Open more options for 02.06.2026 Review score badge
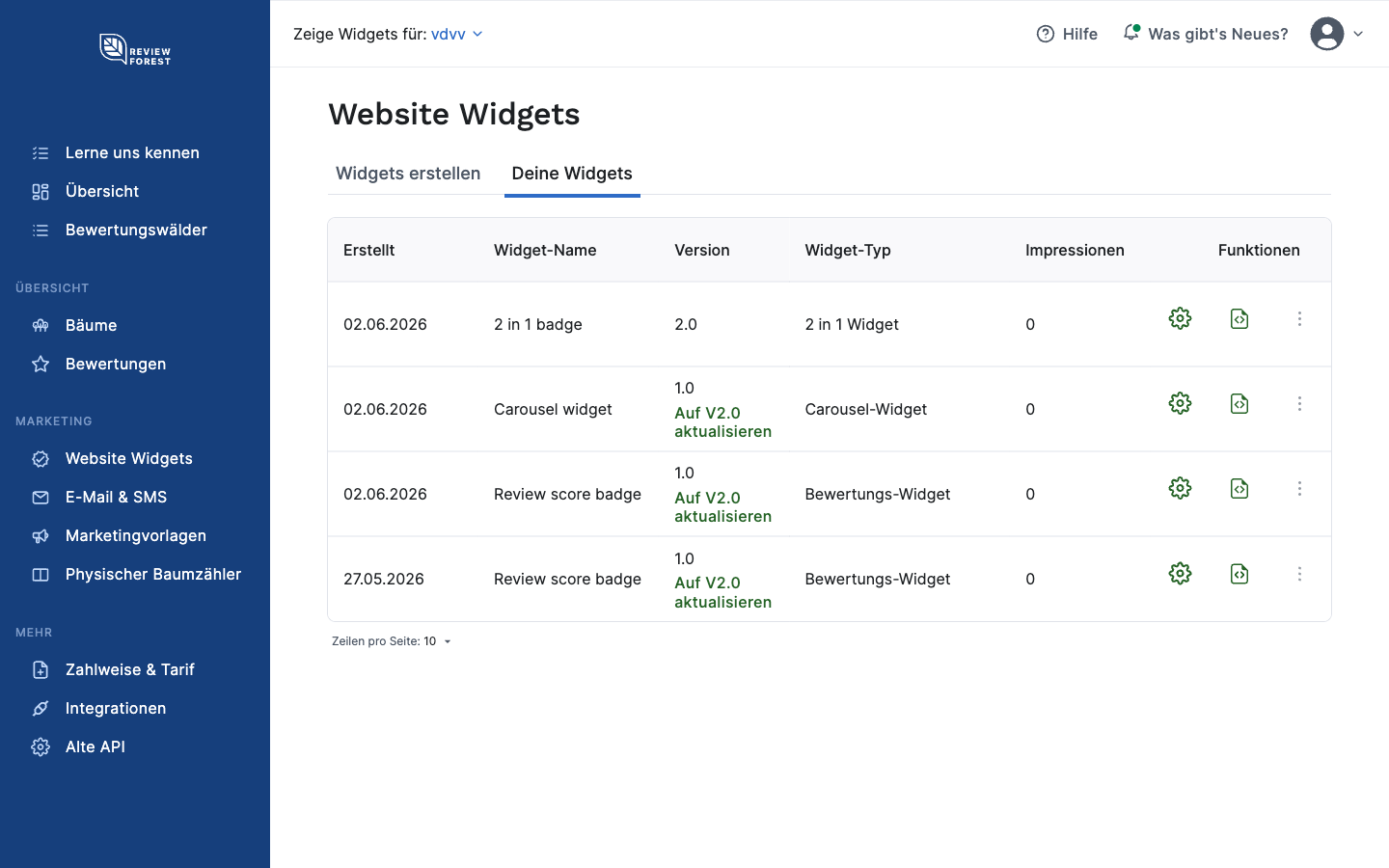The image size is (1389, 868). pyautogui.click(x=1299, y=488)
